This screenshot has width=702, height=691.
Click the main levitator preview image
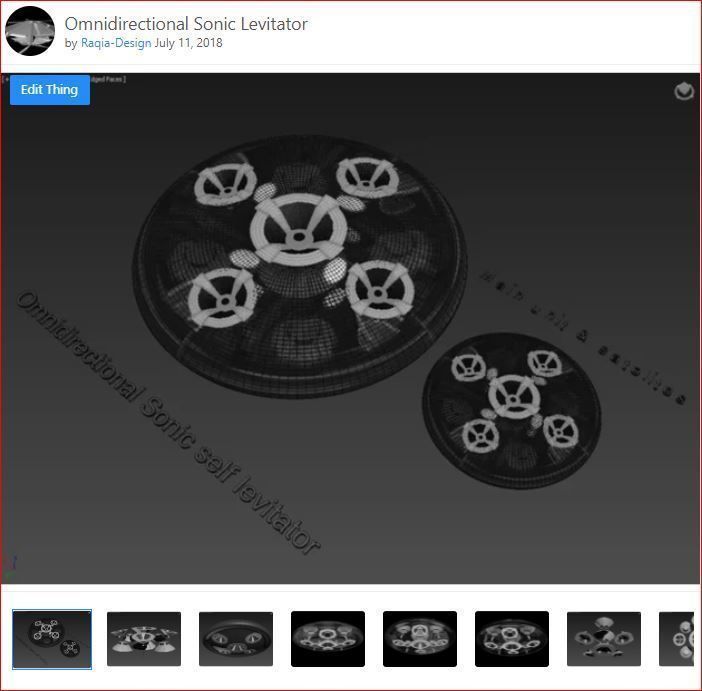click(x=351, y=328)
